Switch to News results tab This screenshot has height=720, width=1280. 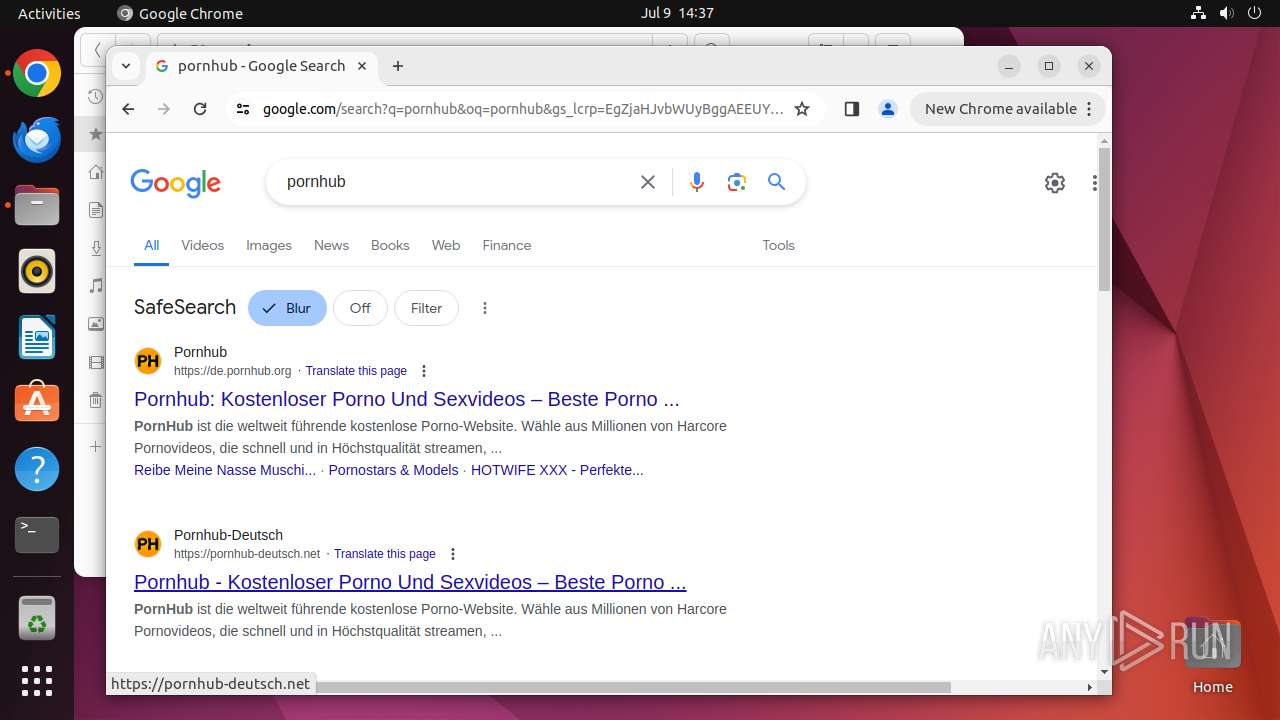[331, 245]
